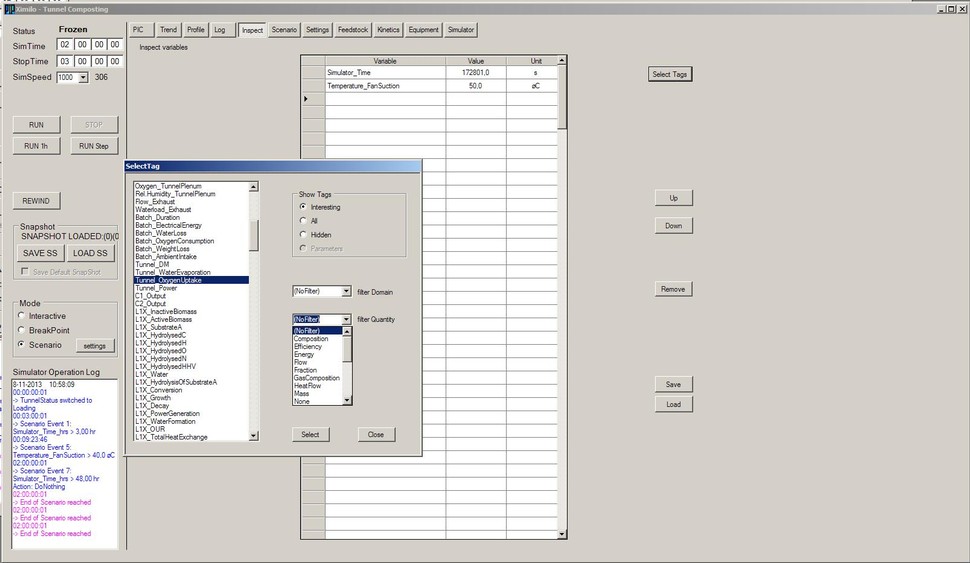970x563 pixels.
Task: Choose Energy in filter Quantity list
Action: 303,355
